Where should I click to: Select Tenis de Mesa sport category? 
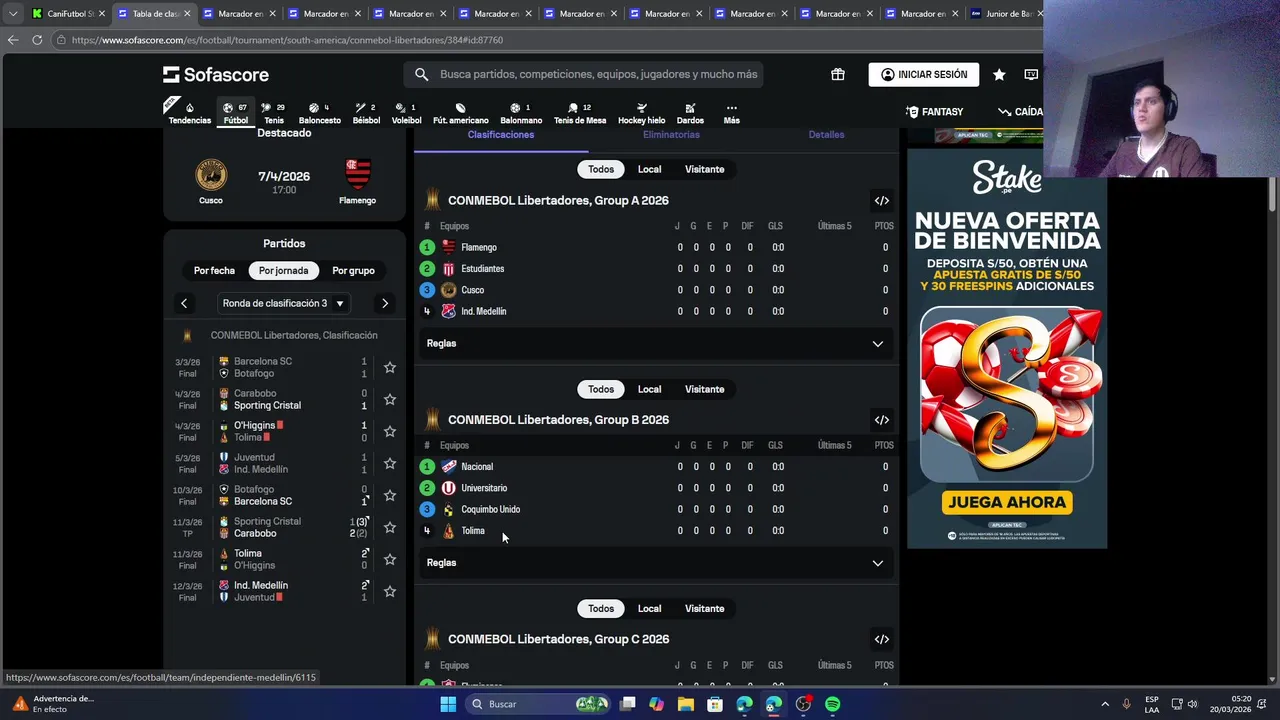coord(580,113)
